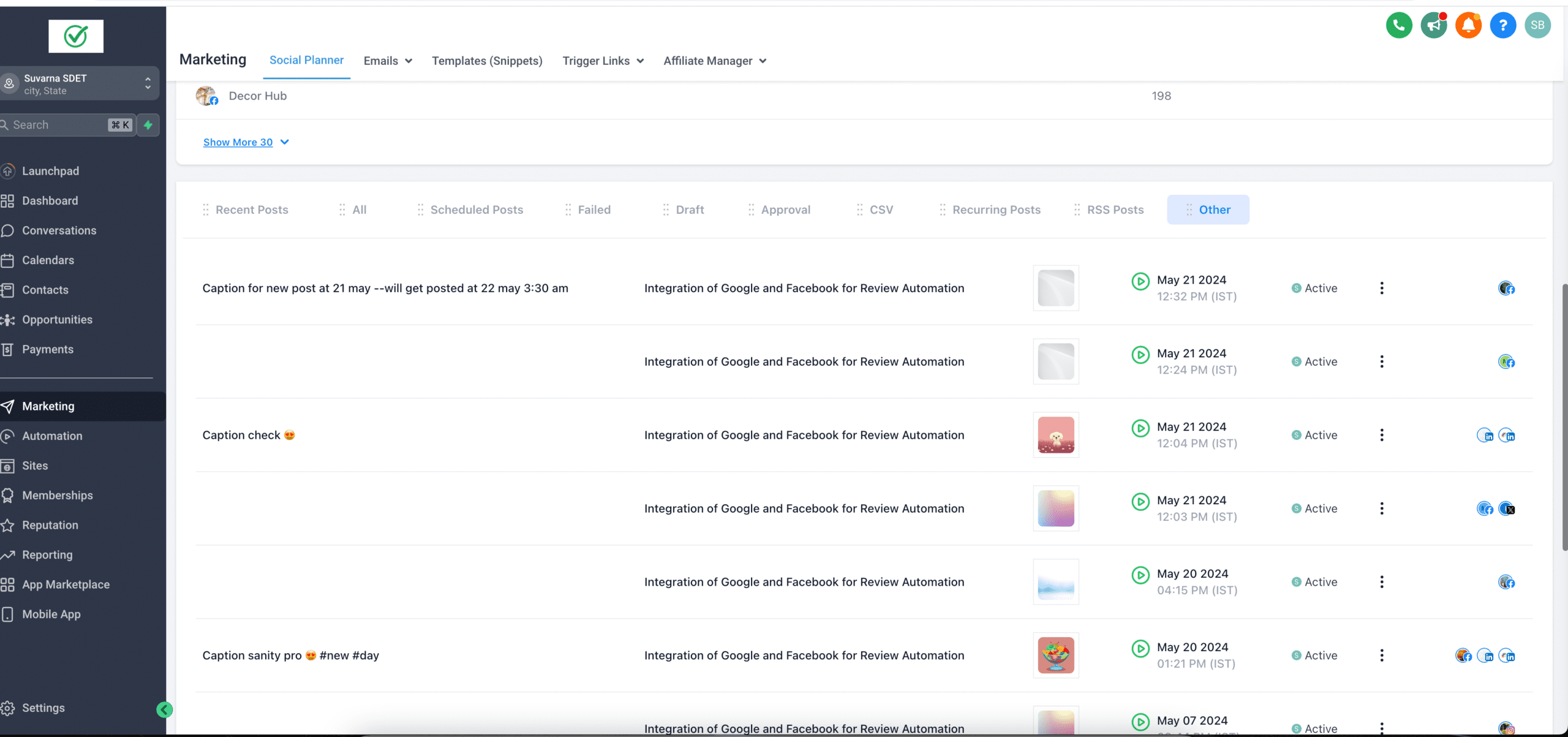
Task: Click X account icon on 12:03 PM post
Action: tap(1507, 508)
